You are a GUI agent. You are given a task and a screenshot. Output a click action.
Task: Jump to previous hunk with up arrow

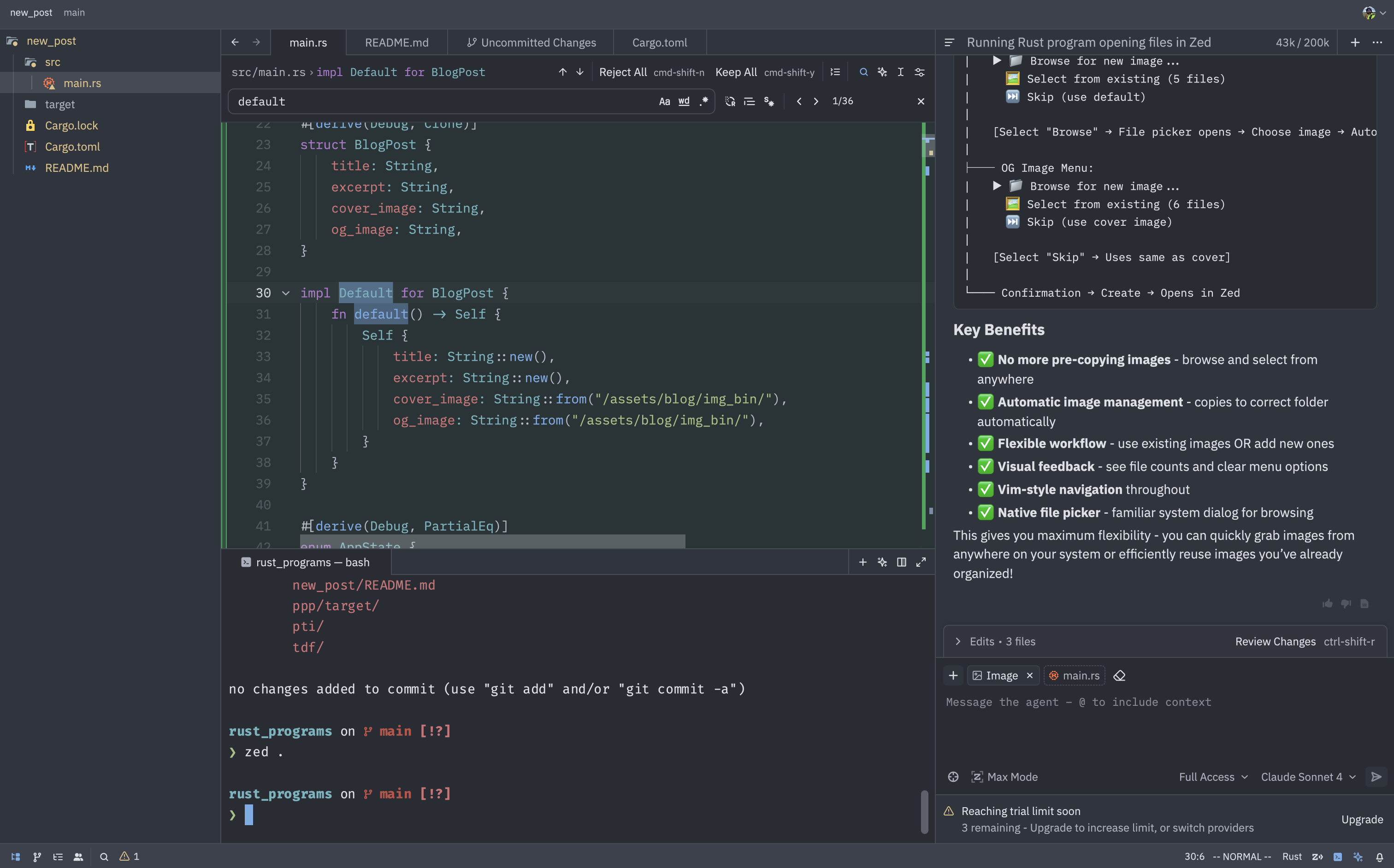pos(563,72)
